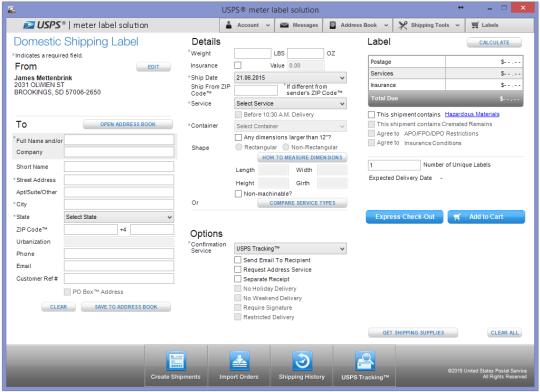Click the resize arrows icon in title bar
The width and height of the screenshot is (540, 392).
[460, 8]
